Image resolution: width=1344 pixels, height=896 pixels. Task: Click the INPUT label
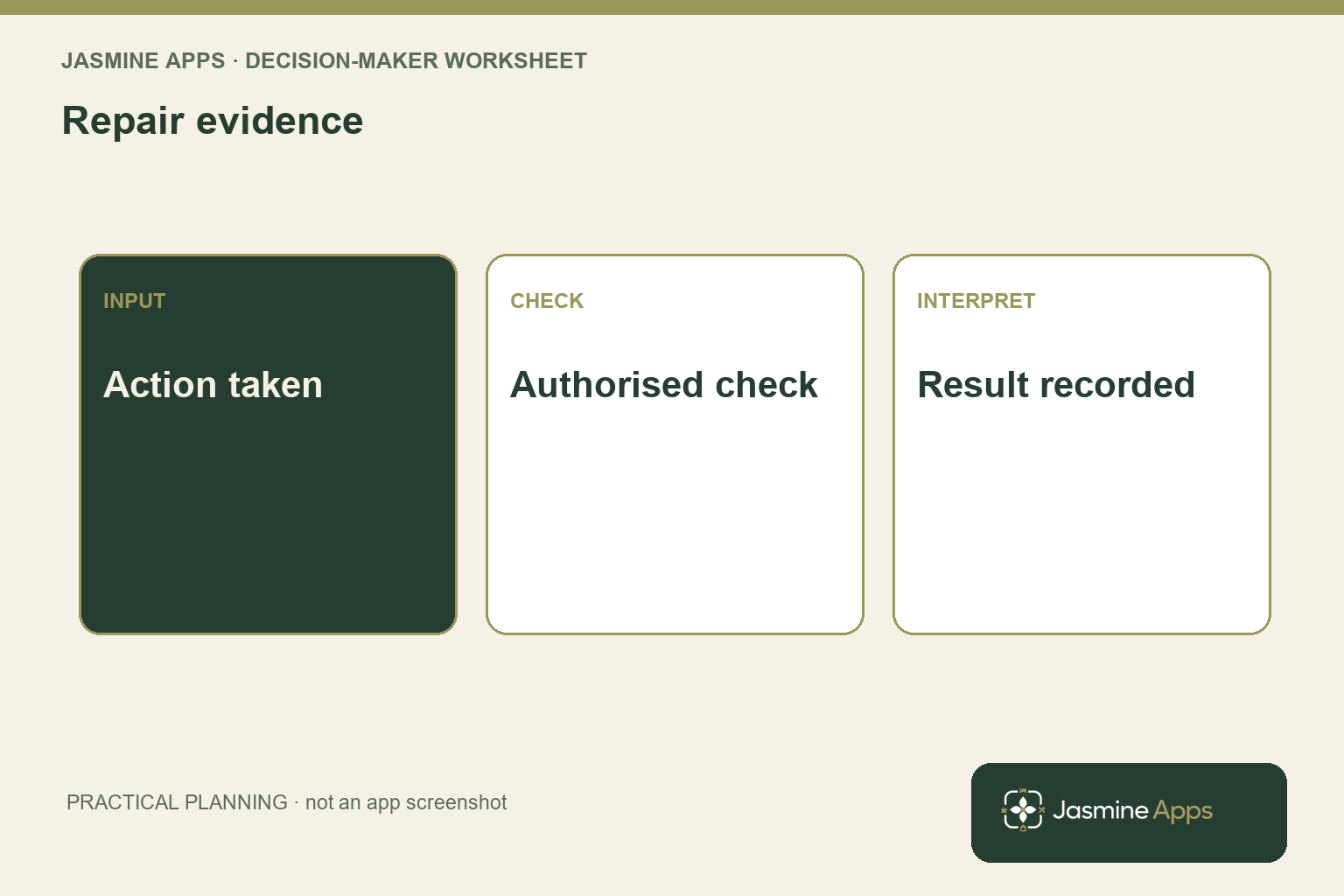134,301
